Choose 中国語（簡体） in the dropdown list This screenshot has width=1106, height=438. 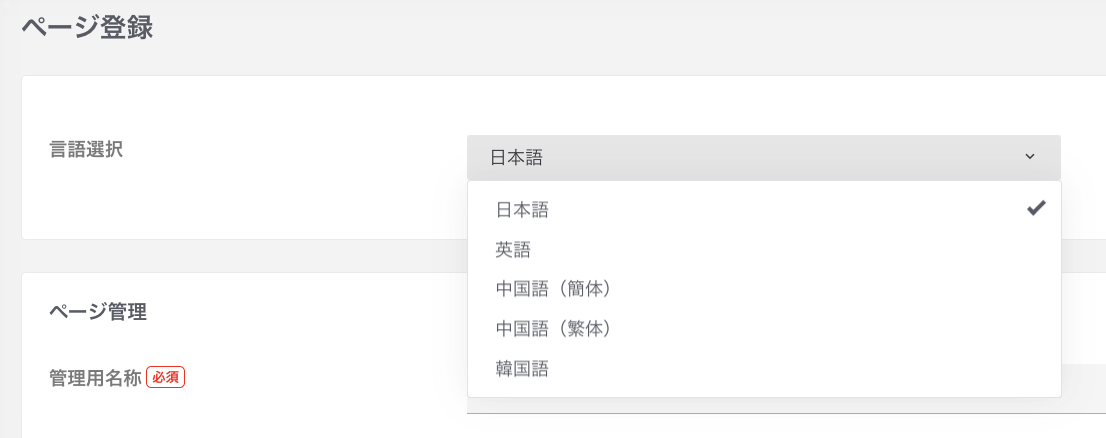click(x=553, y=289)
